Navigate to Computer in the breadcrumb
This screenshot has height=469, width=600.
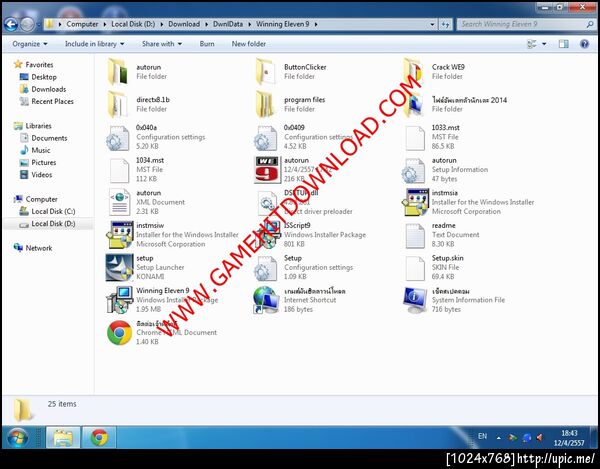(82, 24)
